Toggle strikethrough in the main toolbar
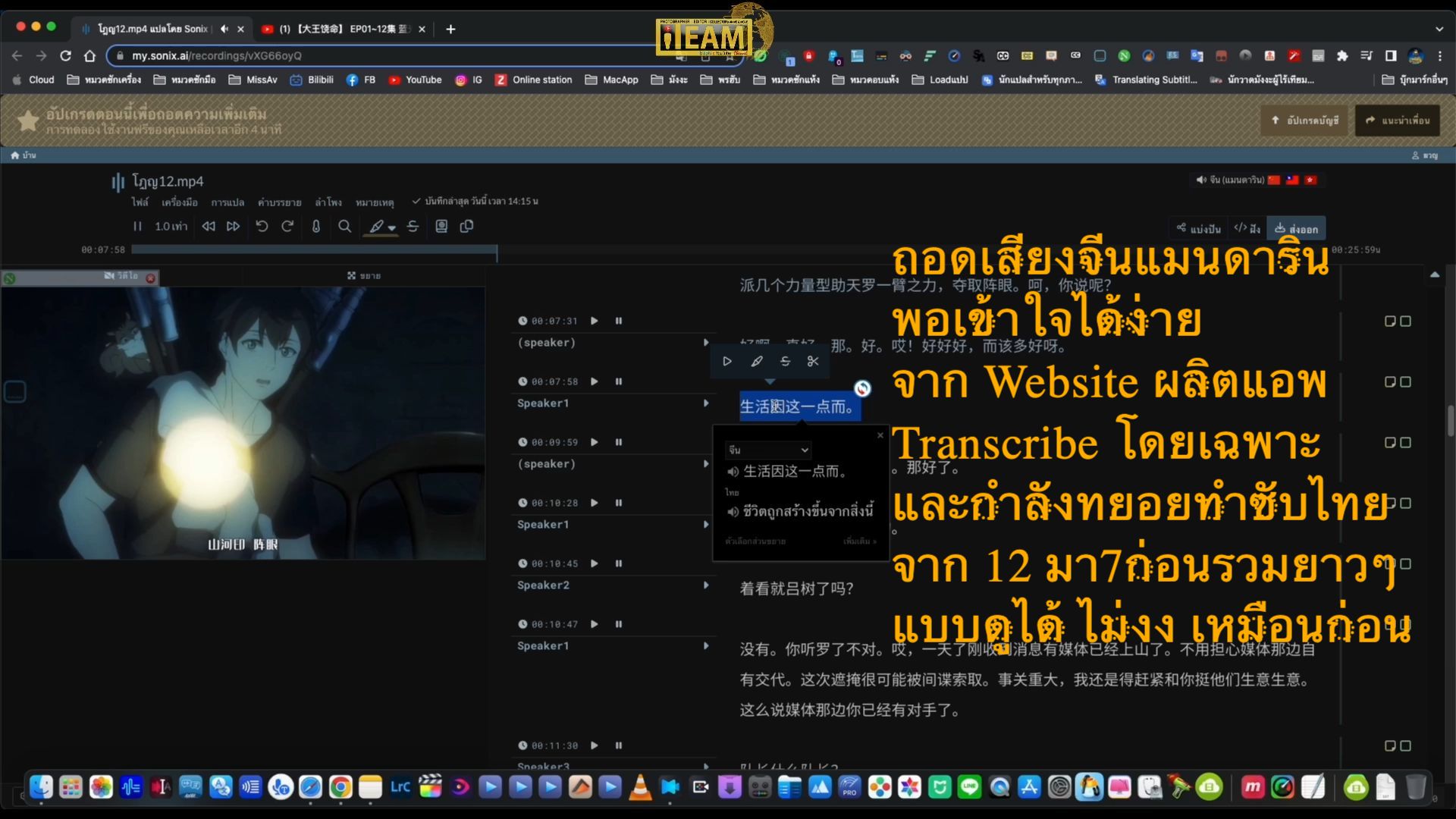The width and height of the screenshot is (1456, 819). (413, 226)
